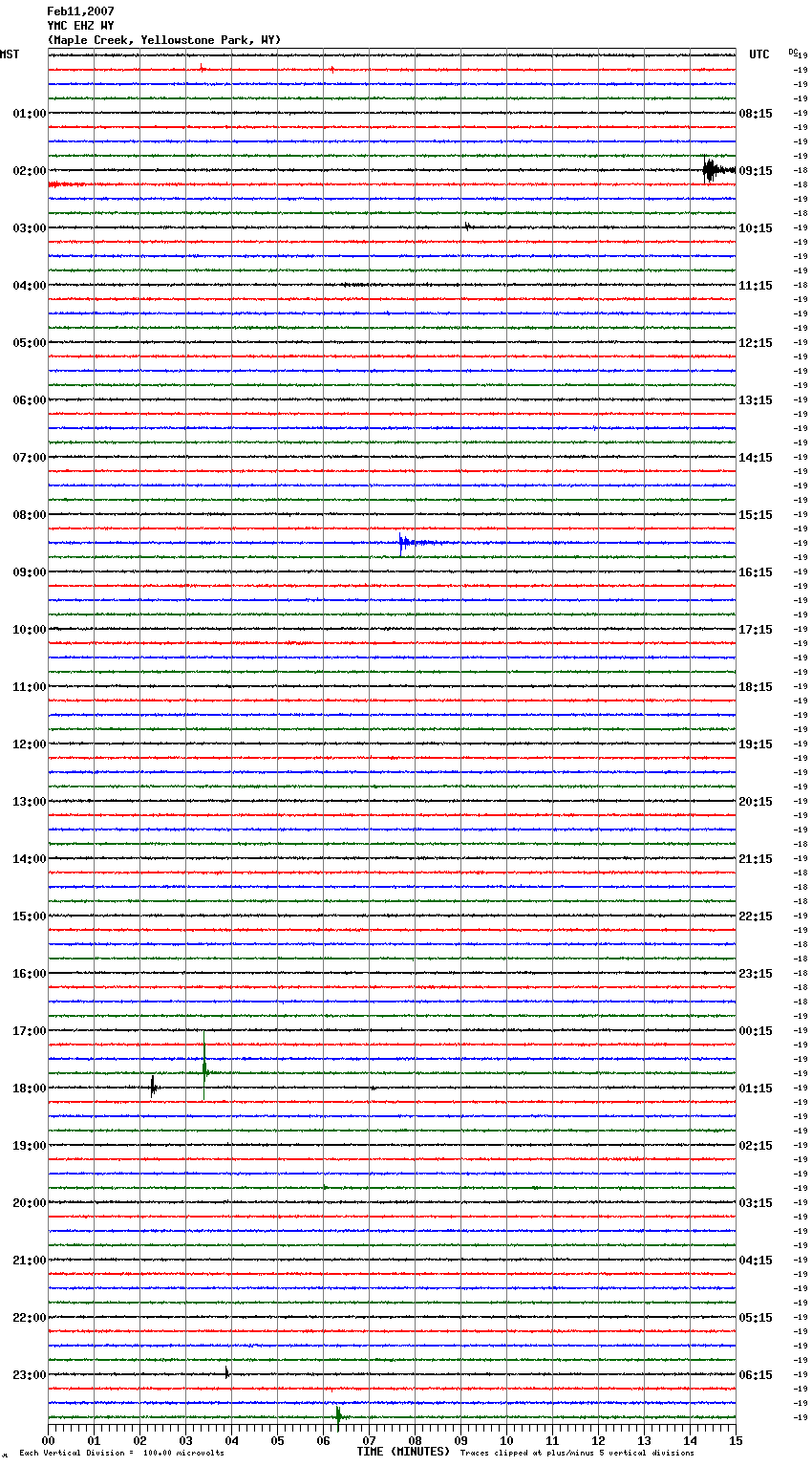Click the Maple Creek, Yellowstone Park location text
The width and height of the screenshot is (812, 1466).
point(164,40)
